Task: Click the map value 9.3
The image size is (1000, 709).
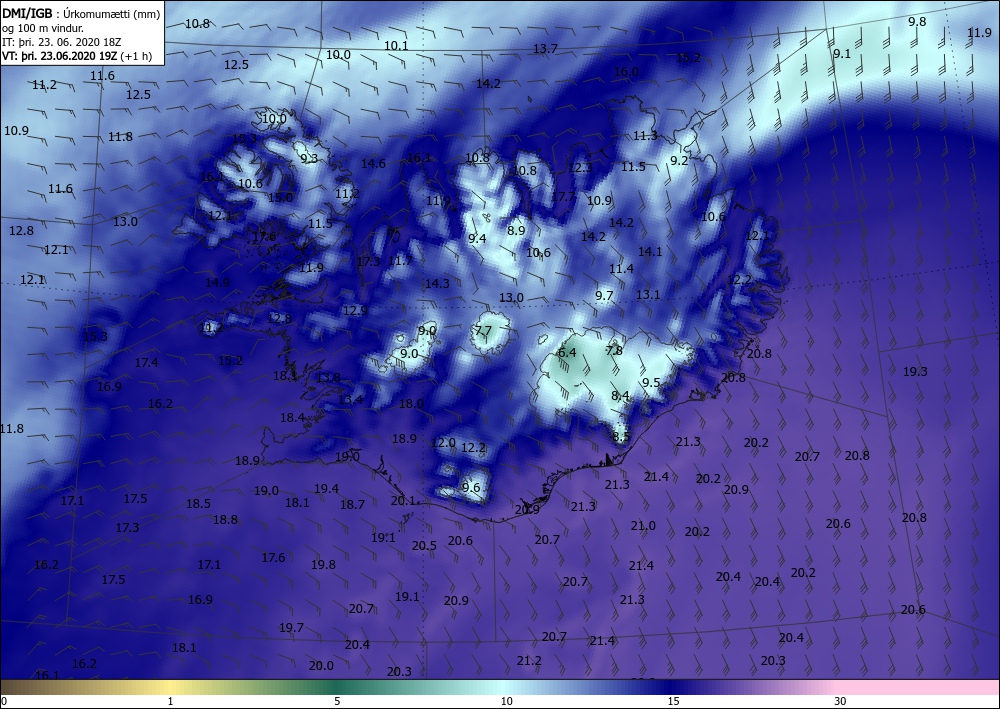Action: 309,158
